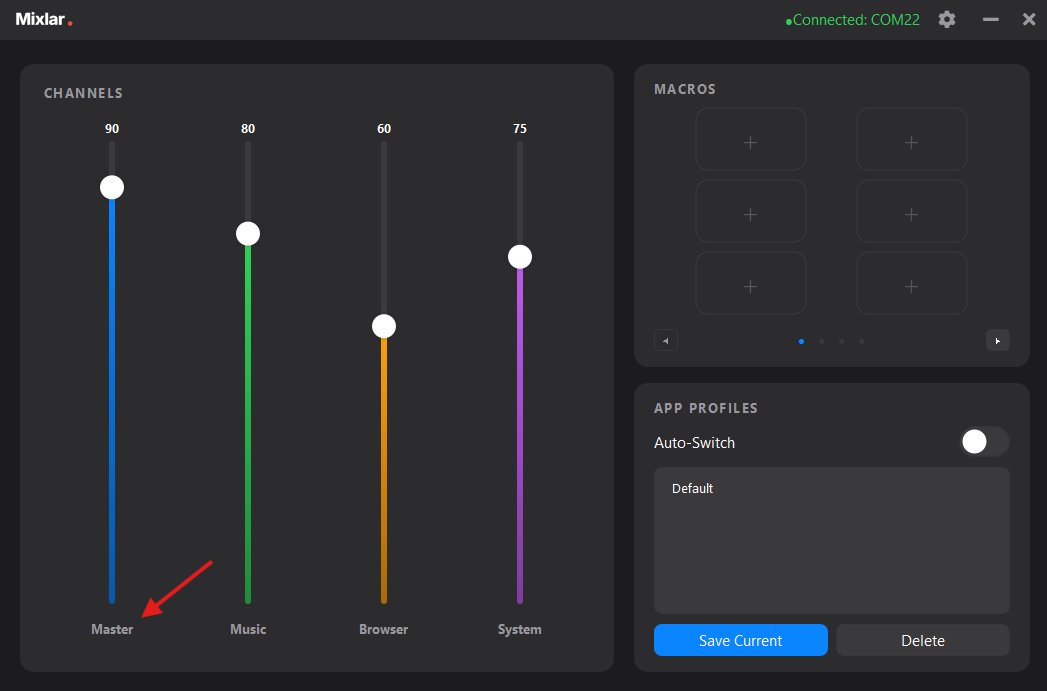Screen dimensions: 1047x691
Task: Select the fourth macro page dot
Action: point(861,341)
